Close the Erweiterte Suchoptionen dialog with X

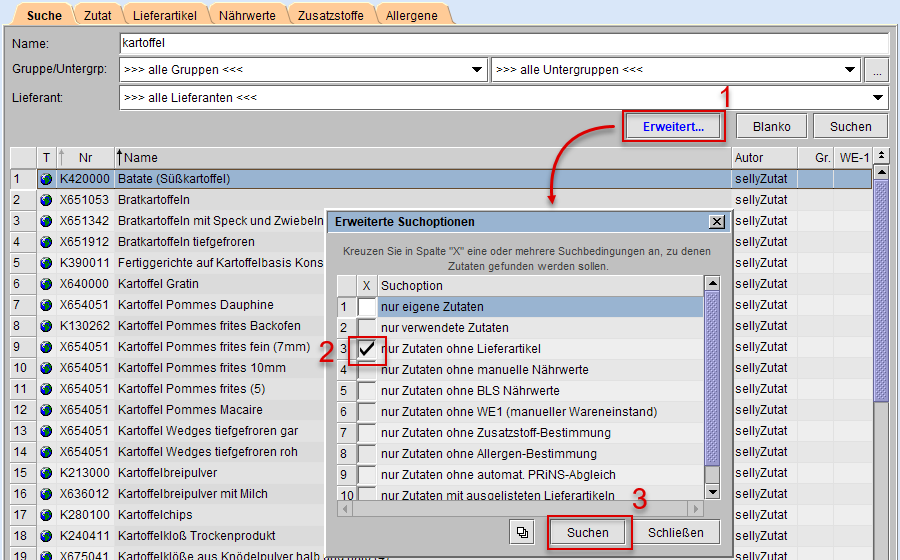click(x=716, y=221)
